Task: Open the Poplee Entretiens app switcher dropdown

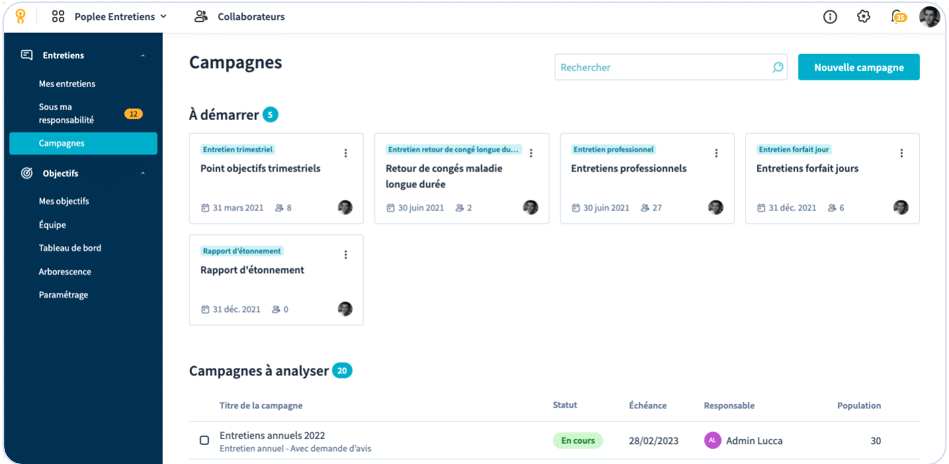Action: (x=111, y=17)
